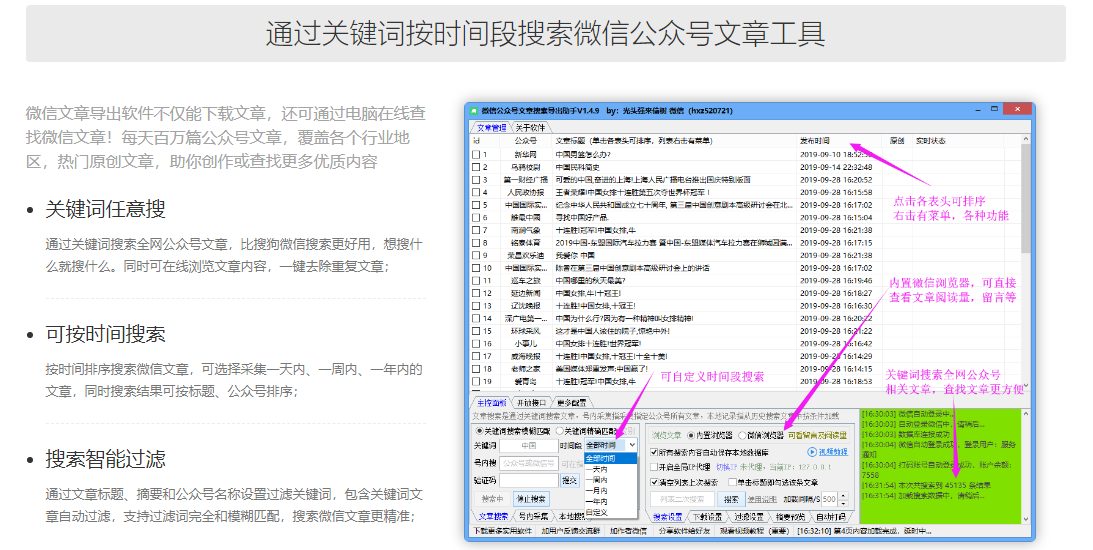Click the heading 关键词任意搜
Screen dimensions: 1093x550
105,209
